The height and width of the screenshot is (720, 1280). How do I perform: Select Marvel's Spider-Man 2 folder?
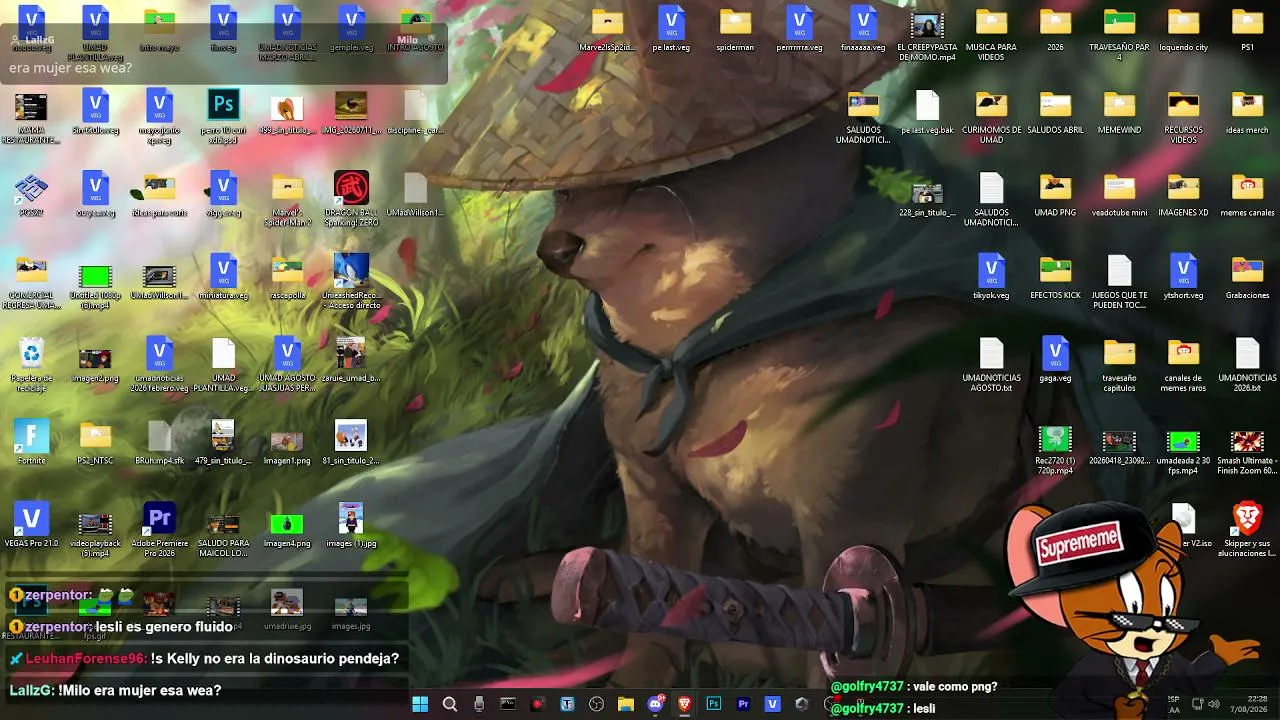(x=287, y=199)
